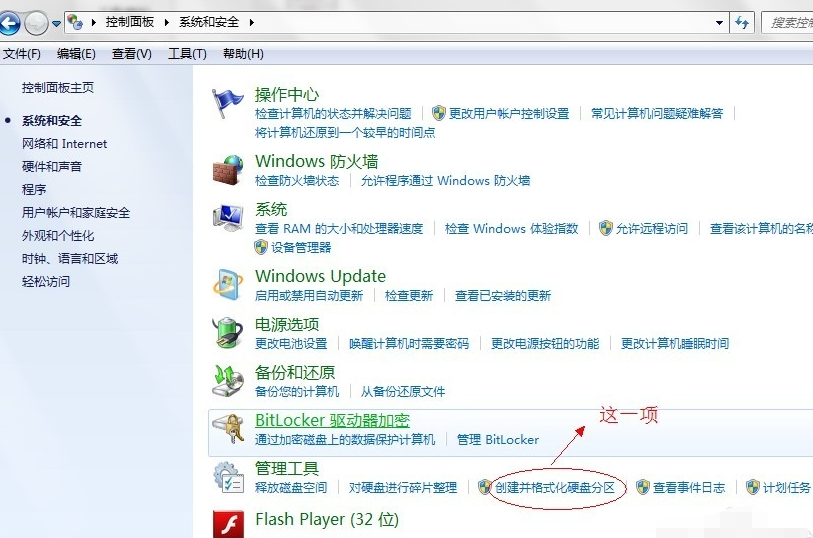Open 用户帐户和家庭安全 category
The image size is (813, 538).
tap(76, 213)
